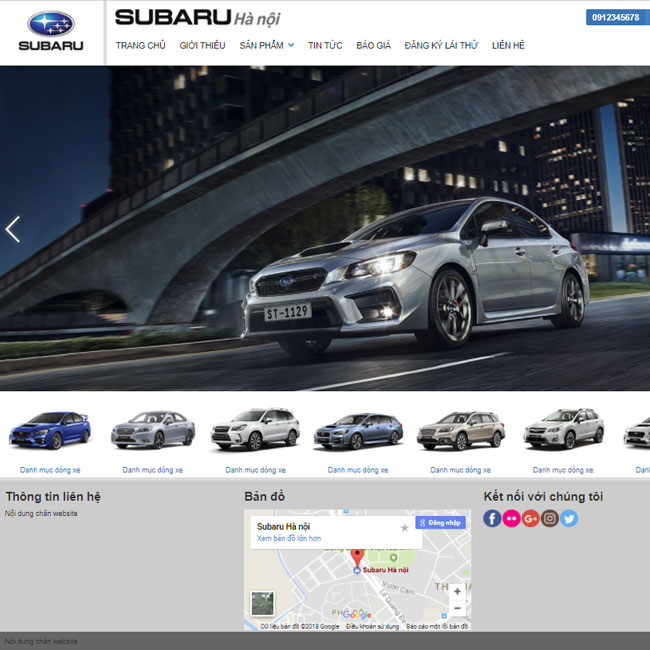Click the 0912345678 phone button
The height and width of the screenshot is (650, 650).
[615, 17]
